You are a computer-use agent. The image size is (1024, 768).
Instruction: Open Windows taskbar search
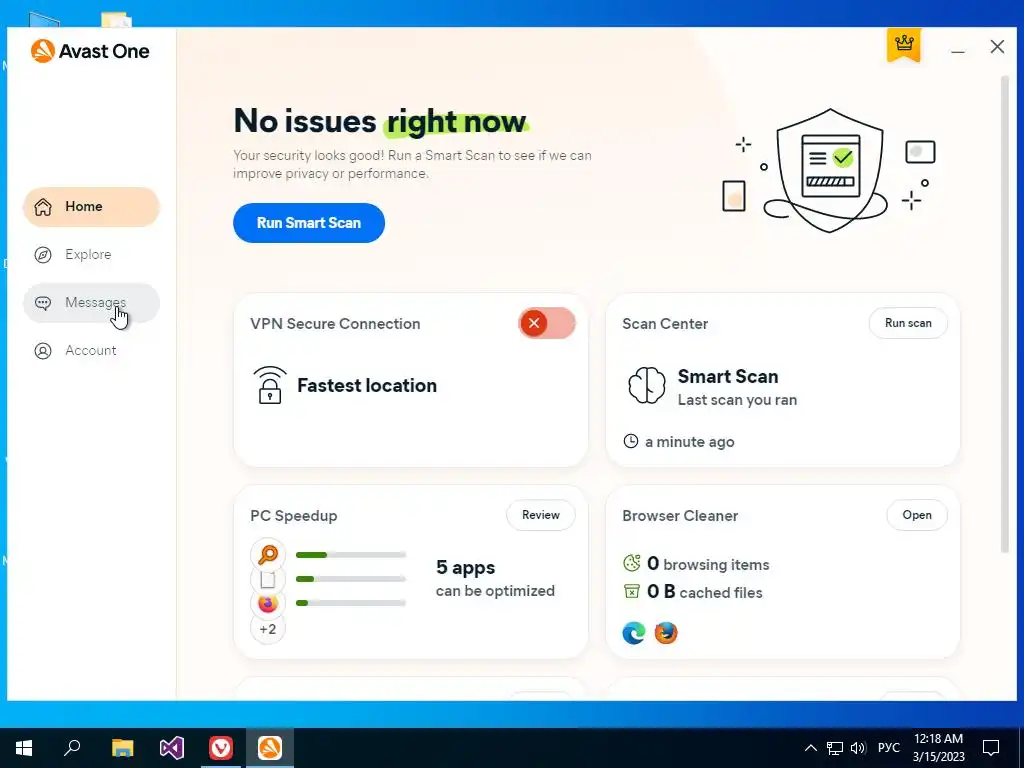click(72, 748)
